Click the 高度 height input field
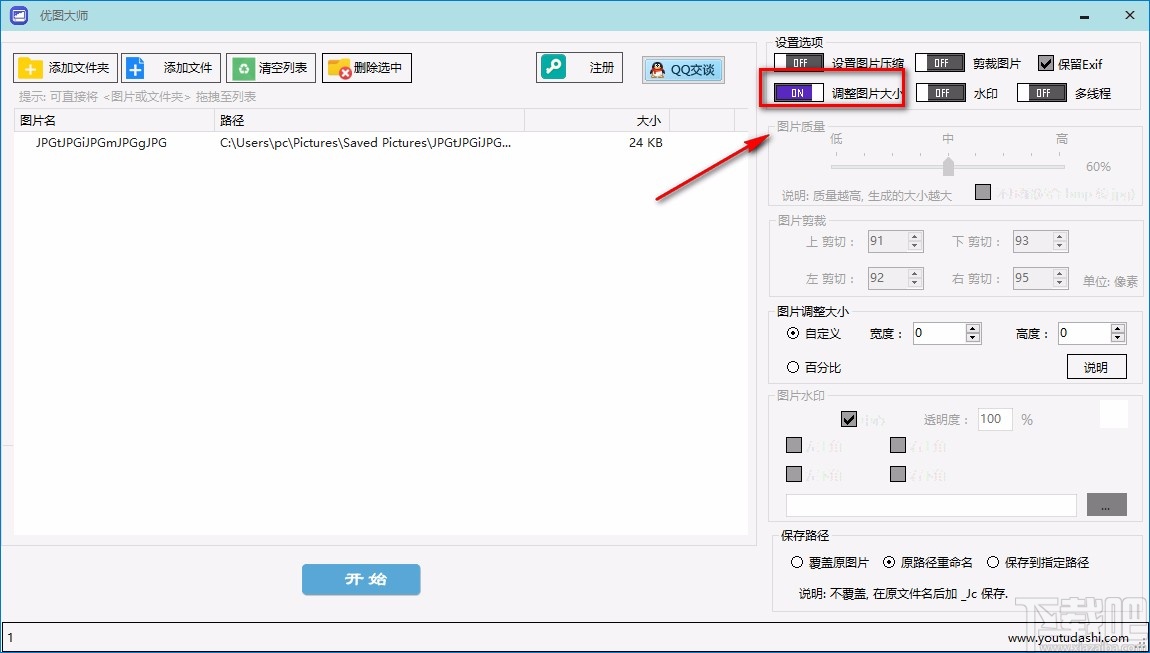This screenshot has height=653, width=1150. coord(1084,333)
